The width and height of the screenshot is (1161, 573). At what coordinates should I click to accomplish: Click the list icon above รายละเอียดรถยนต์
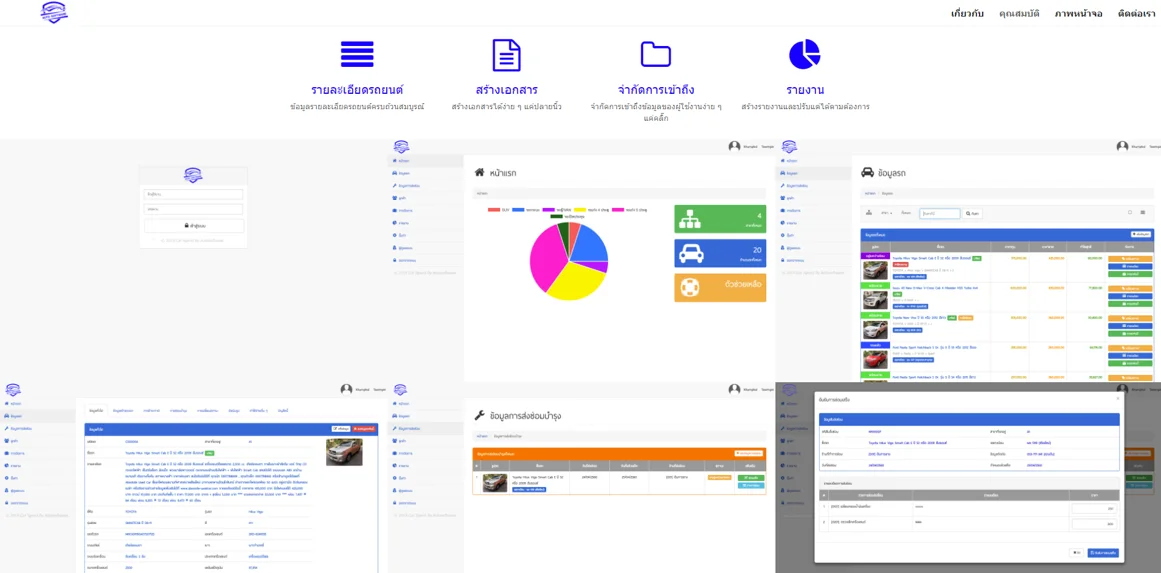point(357,55)
